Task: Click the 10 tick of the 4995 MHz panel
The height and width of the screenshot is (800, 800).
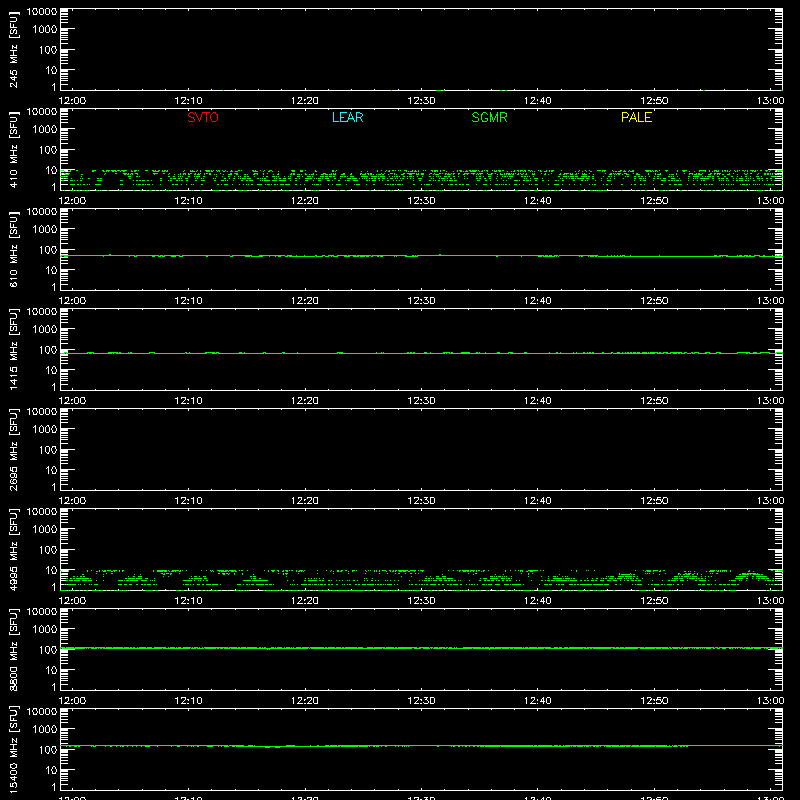Action: [x=51, y=570]
